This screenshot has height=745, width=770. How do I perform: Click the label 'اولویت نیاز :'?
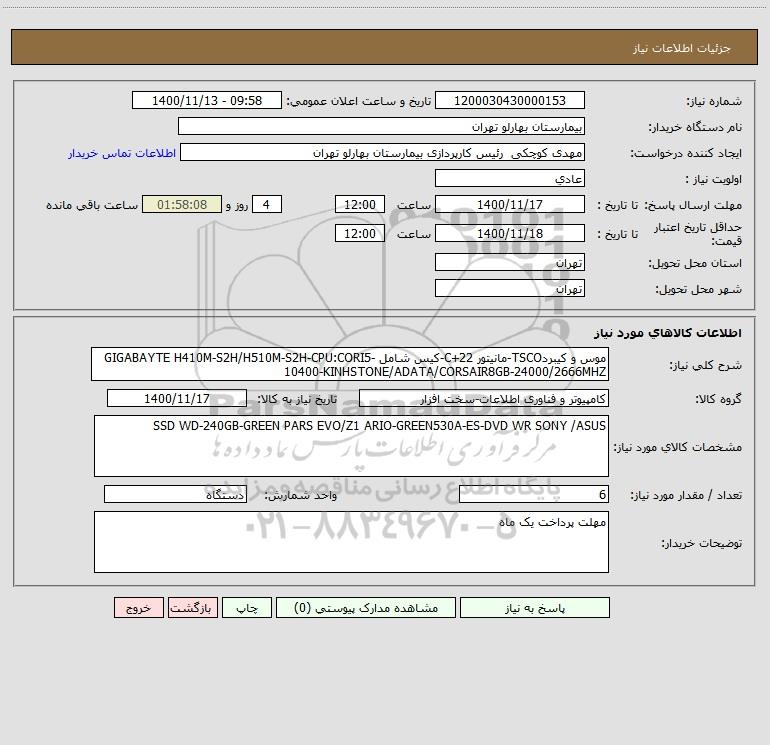pos(714,180)
